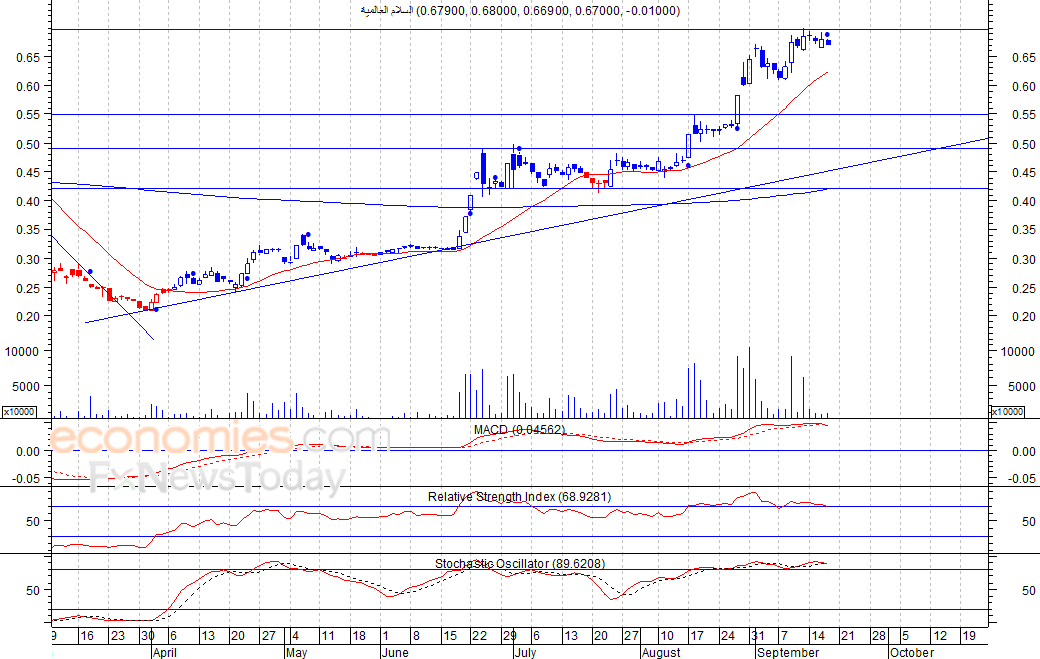Screen dimensions: 1040x659
Task: Click date label 16 on the time axis
Action: (x=86, y=636)
